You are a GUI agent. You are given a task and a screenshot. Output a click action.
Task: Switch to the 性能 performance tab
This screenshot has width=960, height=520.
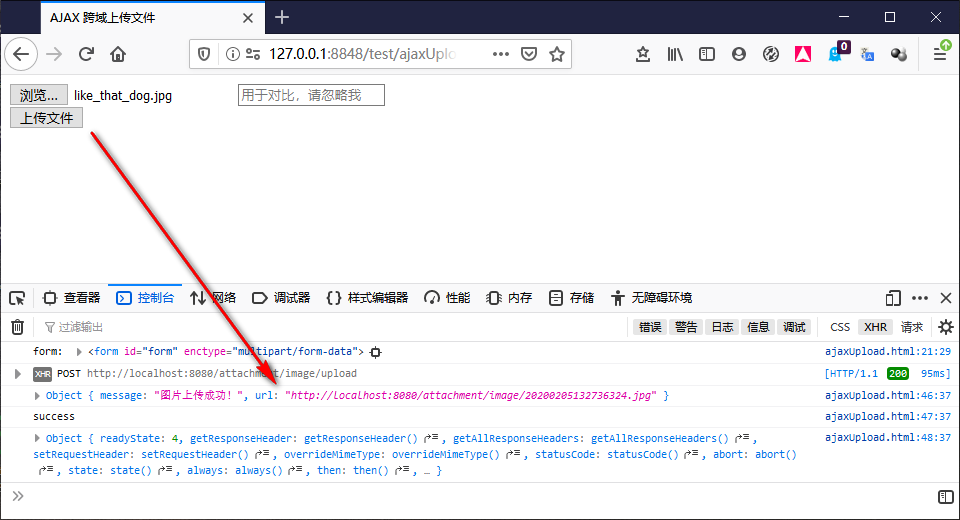click(x=447, y=298)
